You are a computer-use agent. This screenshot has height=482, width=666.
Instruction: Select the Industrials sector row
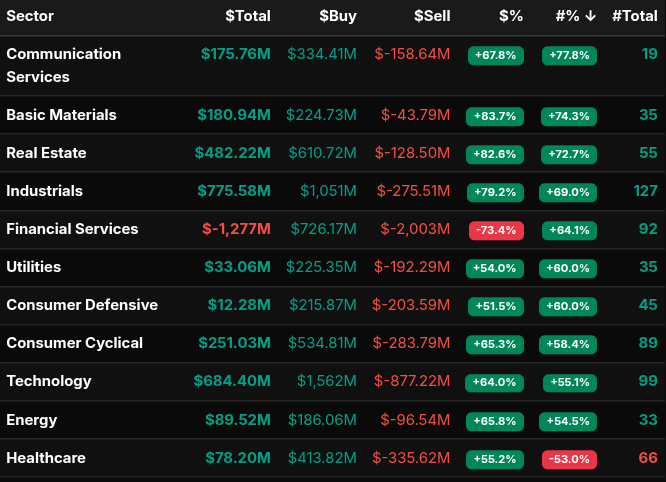coord(44,191)
